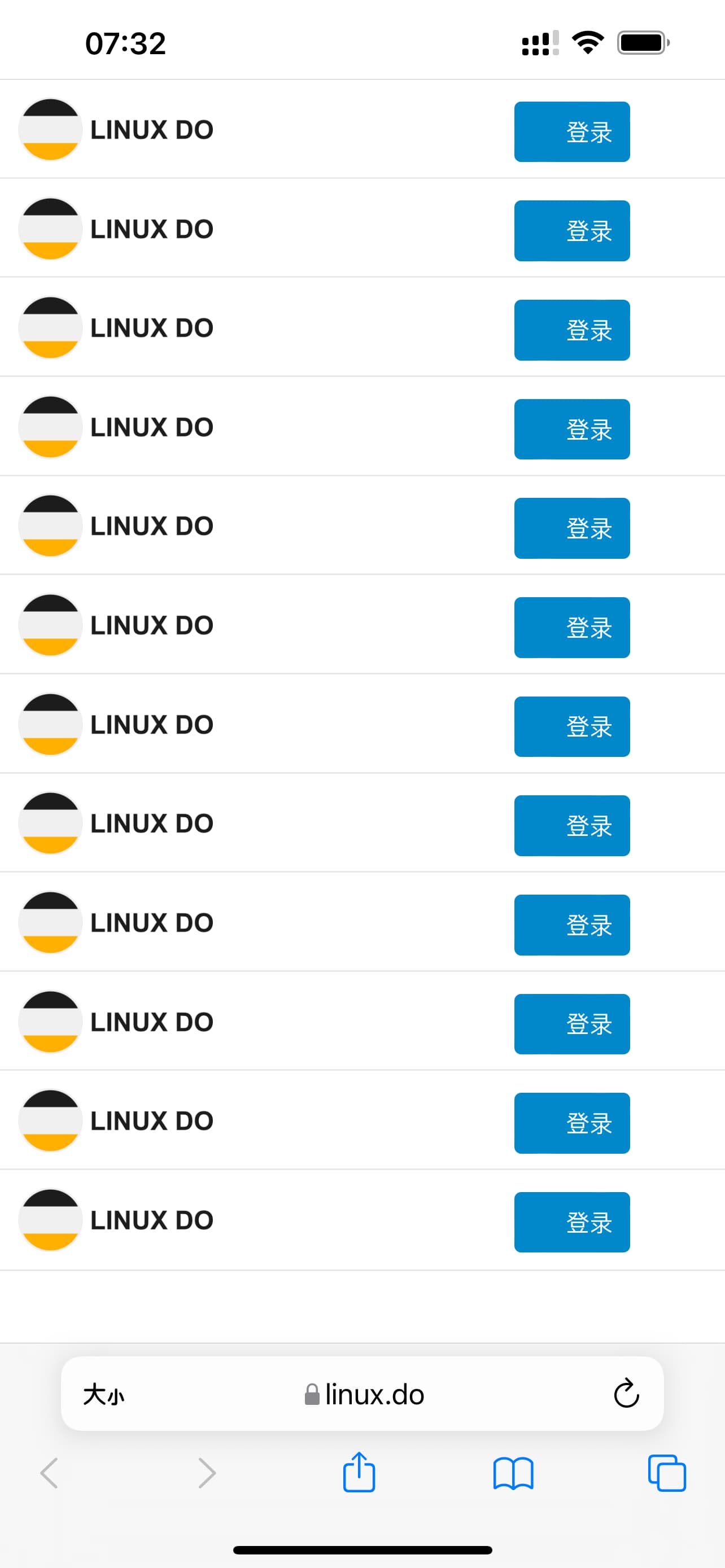Tap the Safari share icon
The height and width of the screenshot is (1568, 725).
coord(359,1473)
